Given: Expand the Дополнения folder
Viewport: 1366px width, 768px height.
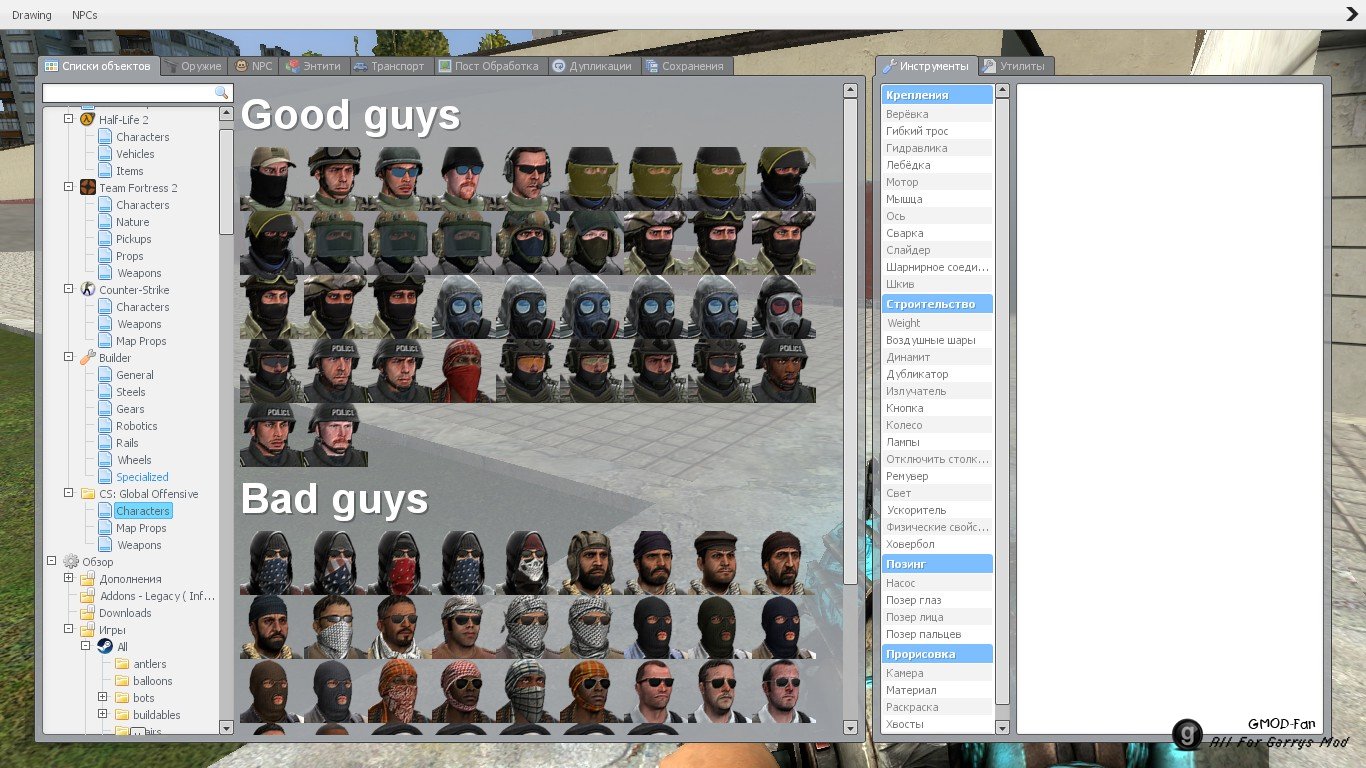Looking at the screenshot, I should [69, 578].
